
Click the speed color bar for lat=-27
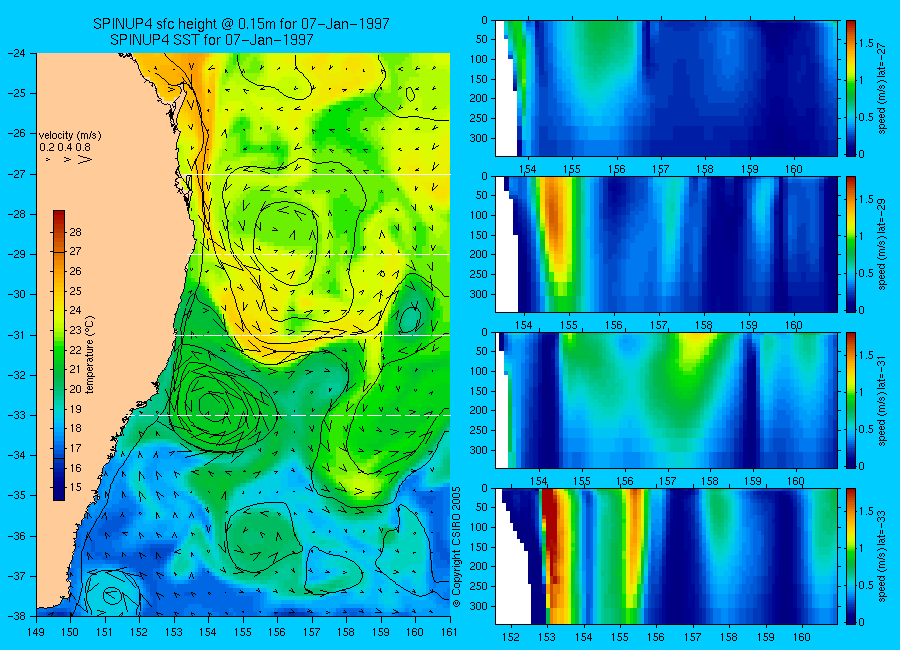click(x=851, y=88)
